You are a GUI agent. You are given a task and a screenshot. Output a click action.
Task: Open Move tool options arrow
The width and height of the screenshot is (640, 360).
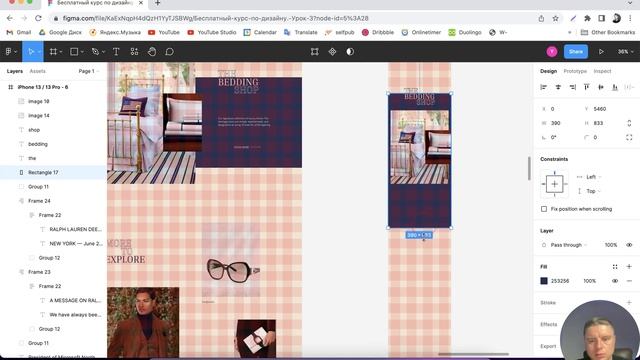point(39,52)
